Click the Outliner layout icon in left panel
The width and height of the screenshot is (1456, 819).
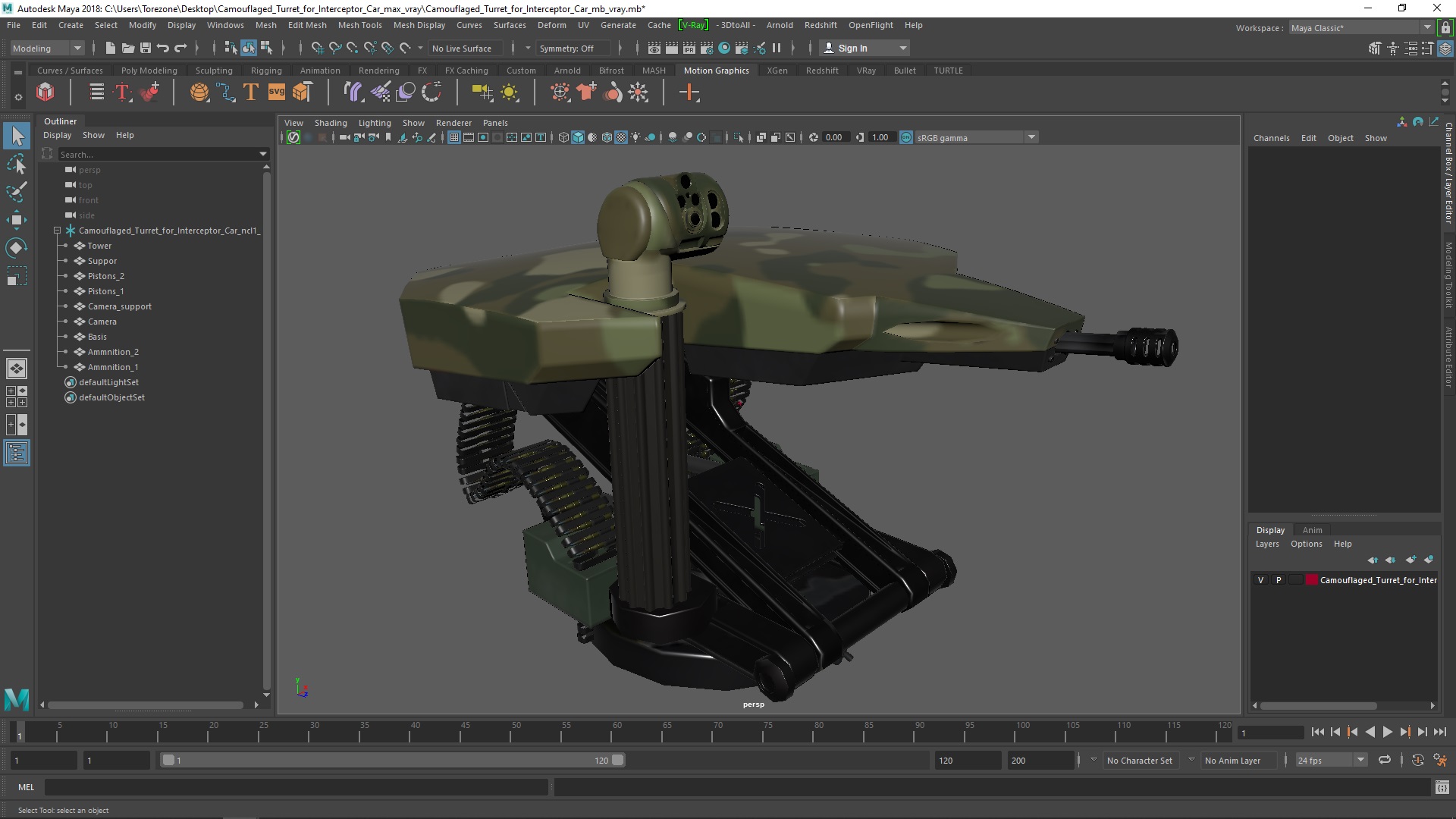pyautogui.click(x=17, y=453)
